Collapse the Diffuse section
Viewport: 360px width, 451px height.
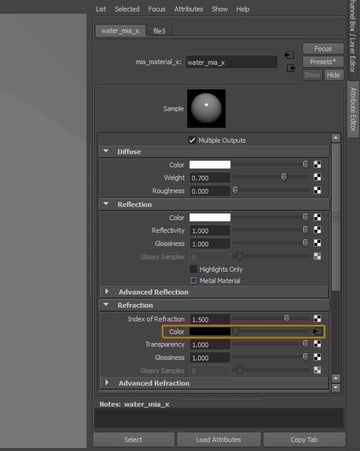click(x=106, y=151)
